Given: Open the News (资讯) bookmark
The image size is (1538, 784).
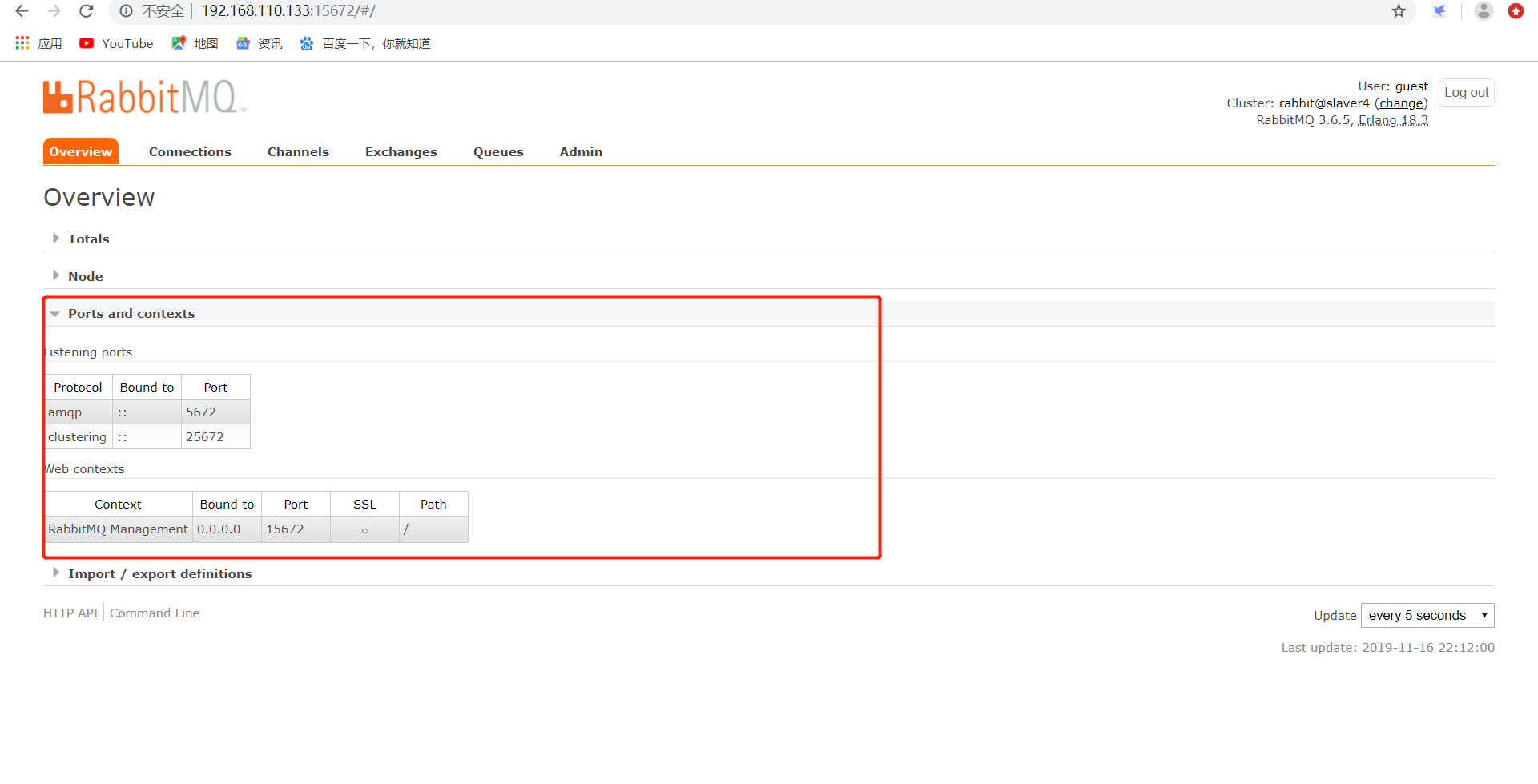Looking at the screenshot, I should coord(259,43).
